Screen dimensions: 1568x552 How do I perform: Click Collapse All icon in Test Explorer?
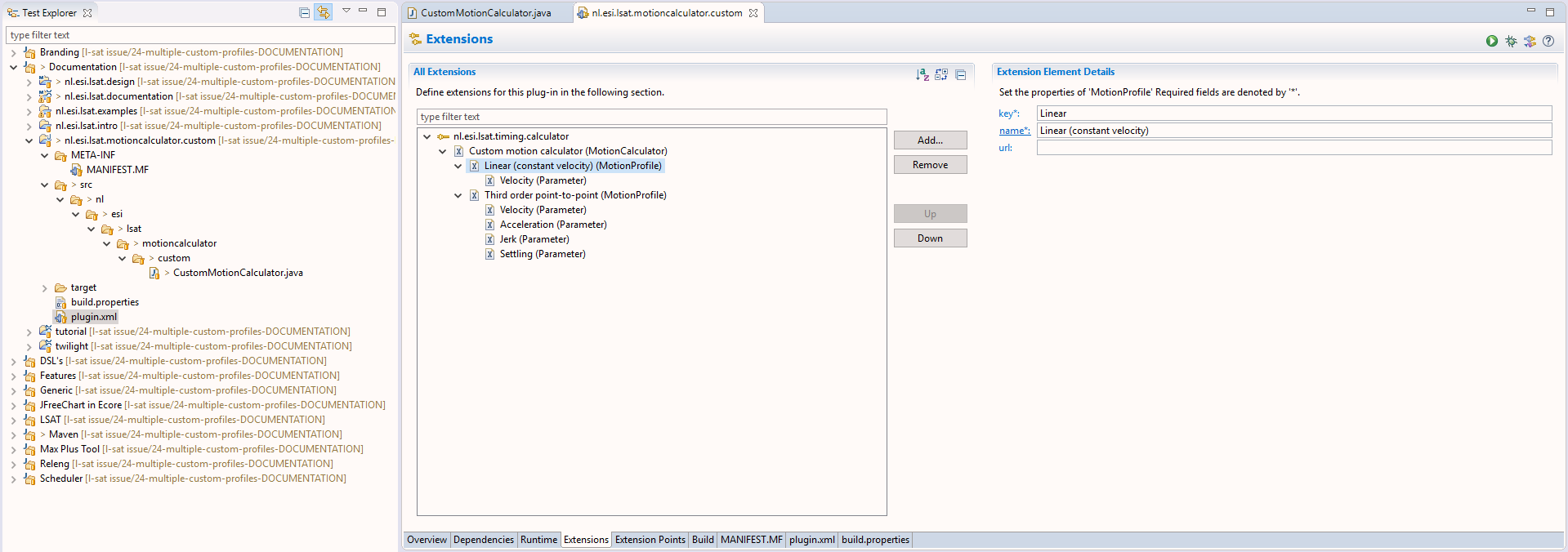(x=304, y=12)
